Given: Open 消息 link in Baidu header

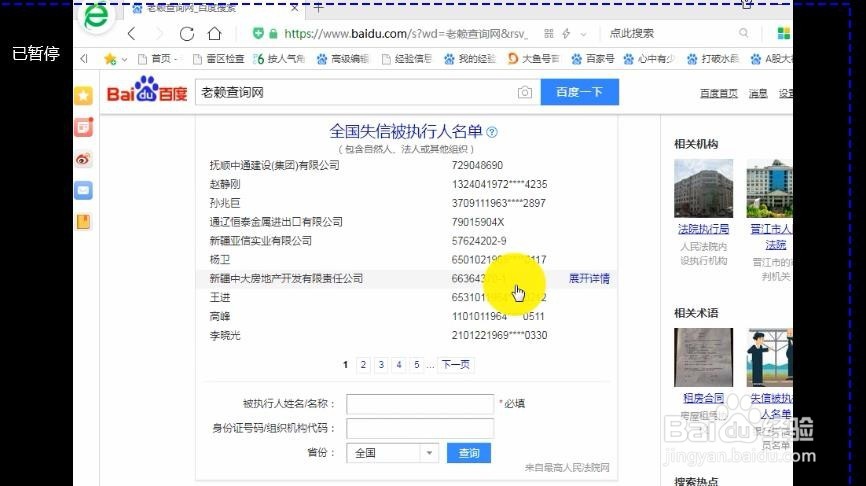Looking at the screenshot, I should (x=758, y=93).
